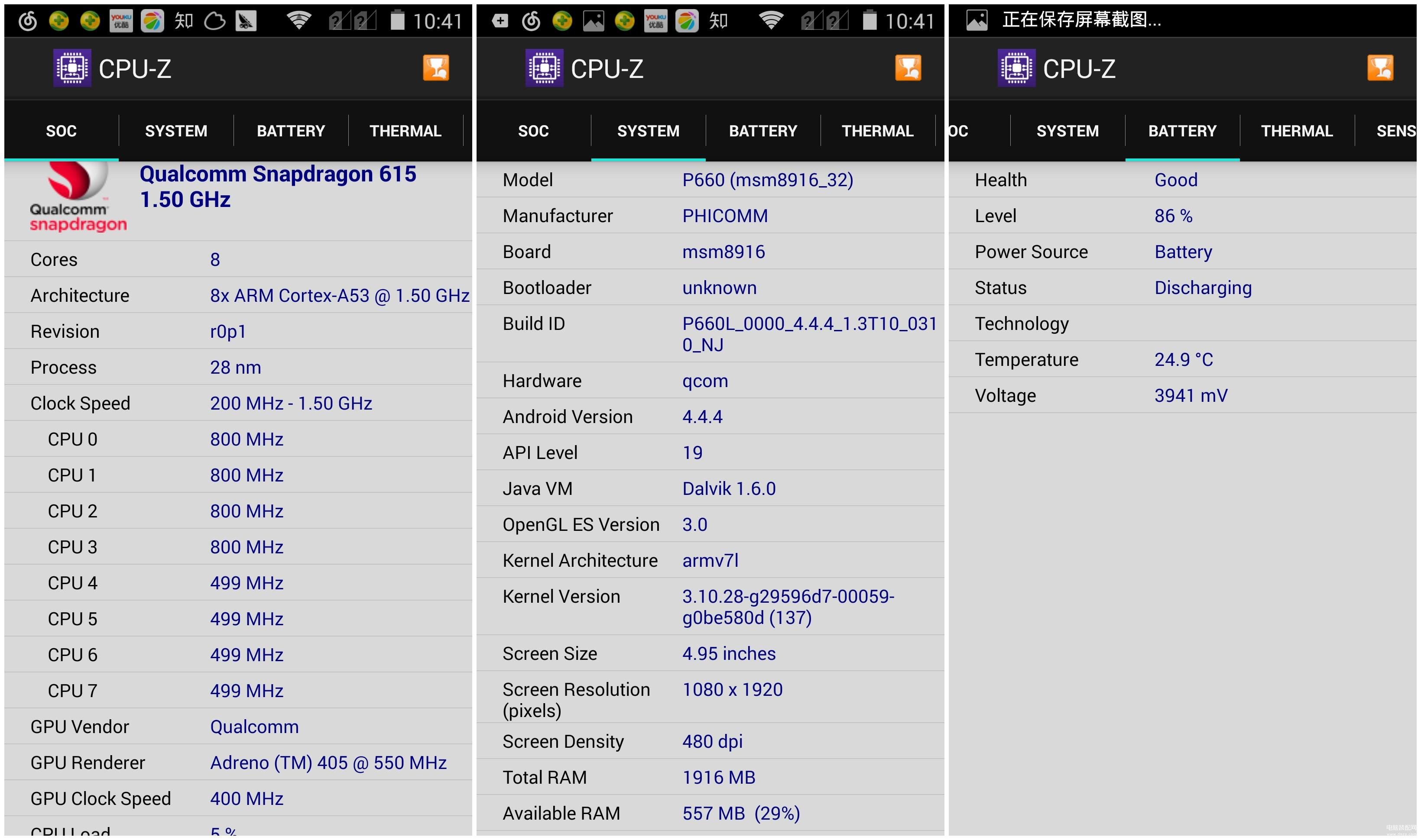Switch to BATTERY tab in left screenshot
The height and width of the screenshot is (840, 1421).
tap(291, 131)
